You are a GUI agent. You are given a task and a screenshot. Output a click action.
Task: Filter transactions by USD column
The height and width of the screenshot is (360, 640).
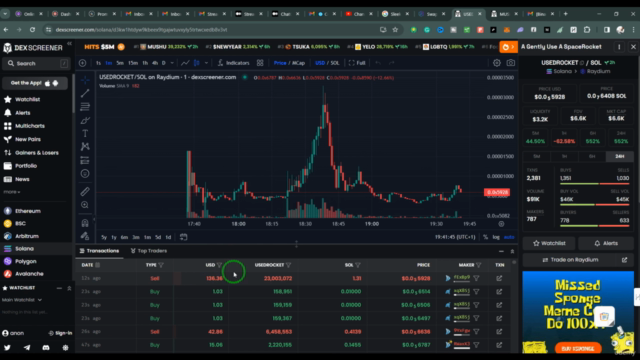[x=220, y=265]
